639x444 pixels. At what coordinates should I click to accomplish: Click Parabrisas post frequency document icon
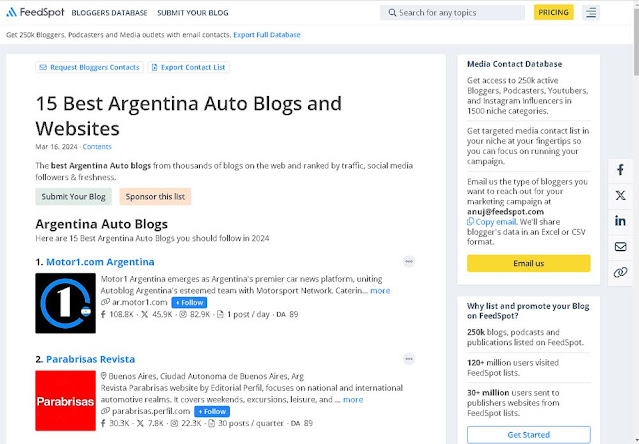[x=211, y=423]
